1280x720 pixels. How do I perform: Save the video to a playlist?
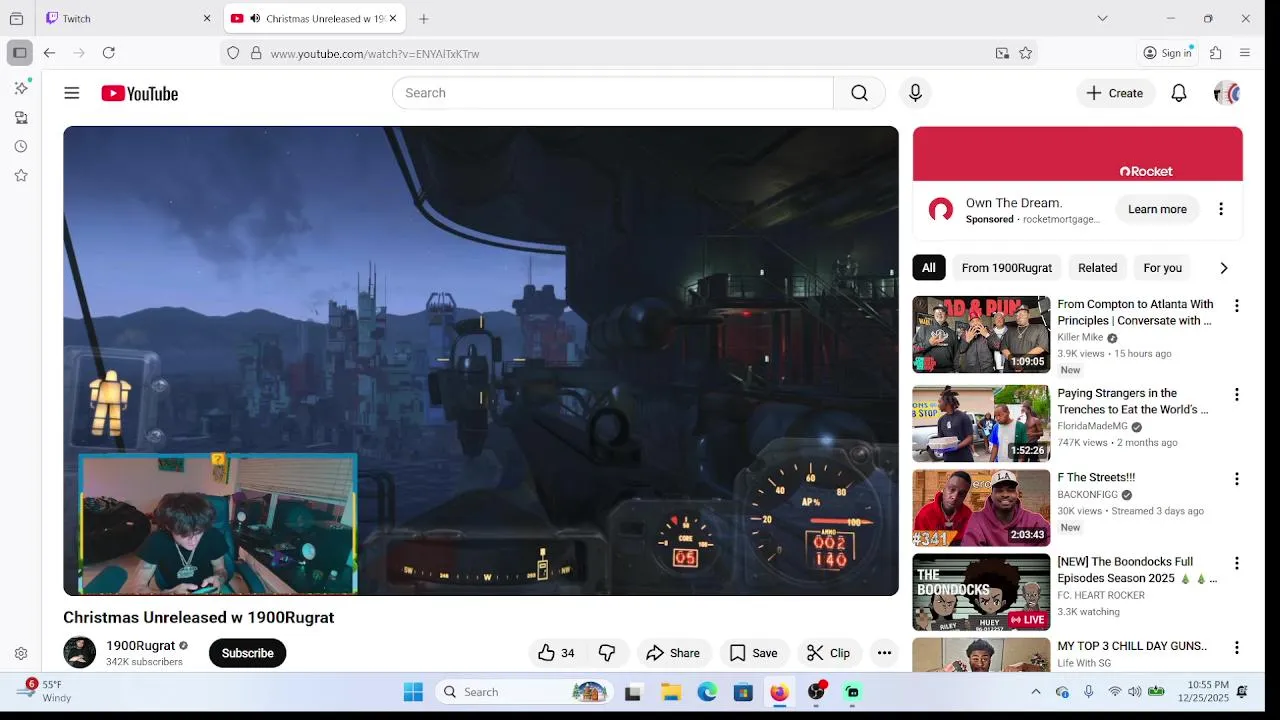click(753, 653)
